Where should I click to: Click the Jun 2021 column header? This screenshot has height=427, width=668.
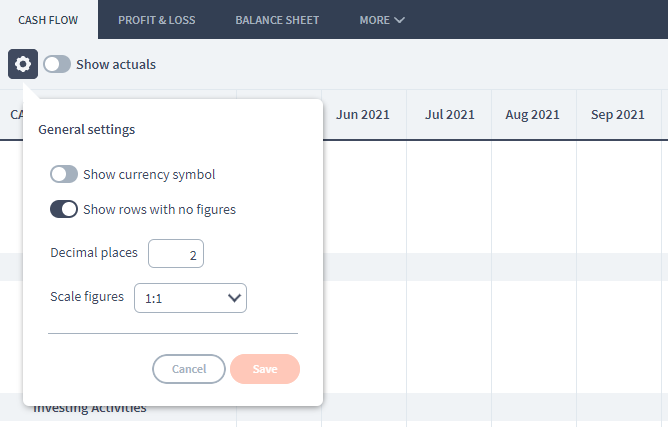point(363,115)
